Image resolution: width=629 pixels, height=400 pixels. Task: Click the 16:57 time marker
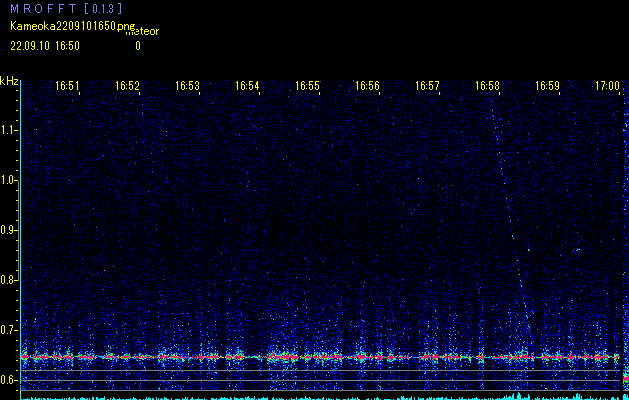pos(427,86)
